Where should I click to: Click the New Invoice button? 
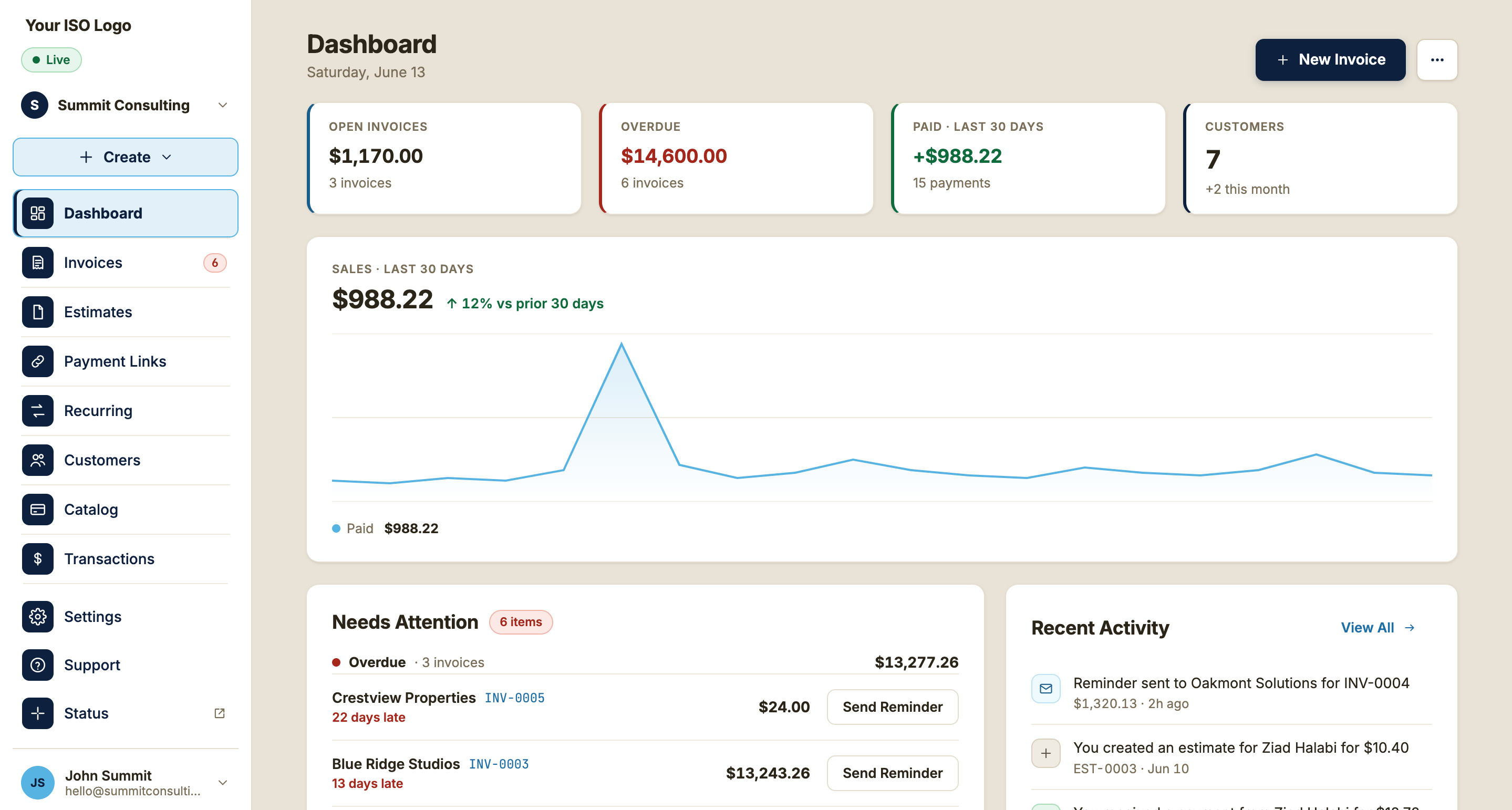pyautogui.click(x=1330, y=59)
